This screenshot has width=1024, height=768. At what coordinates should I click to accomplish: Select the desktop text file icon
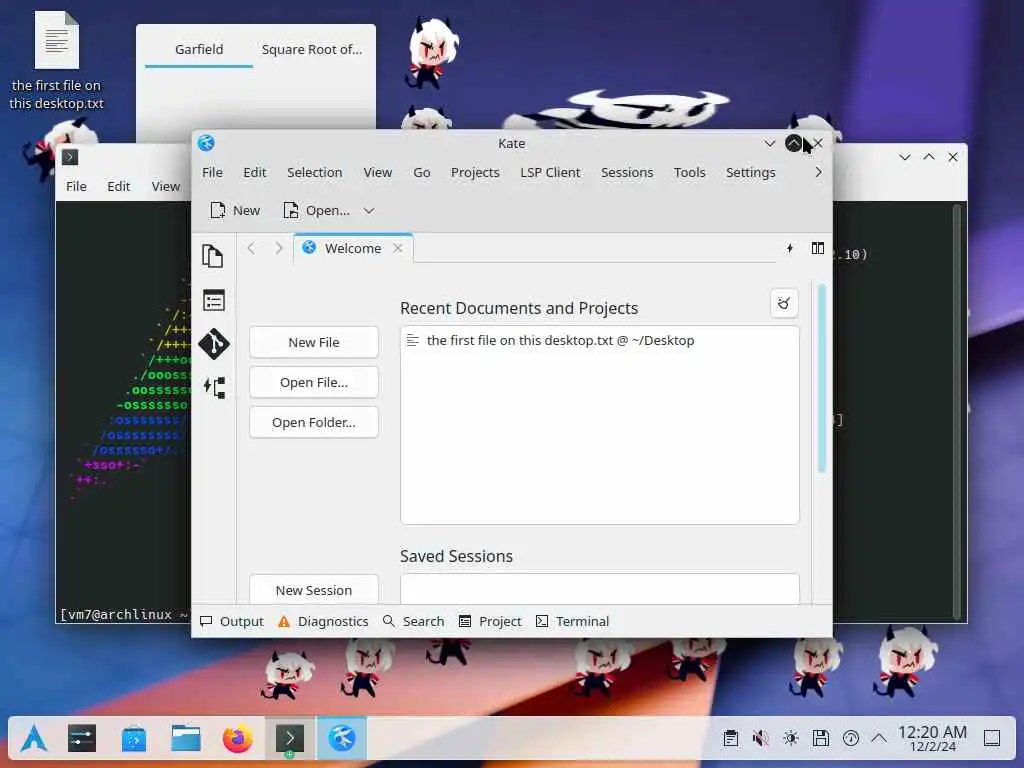[56, 61]
